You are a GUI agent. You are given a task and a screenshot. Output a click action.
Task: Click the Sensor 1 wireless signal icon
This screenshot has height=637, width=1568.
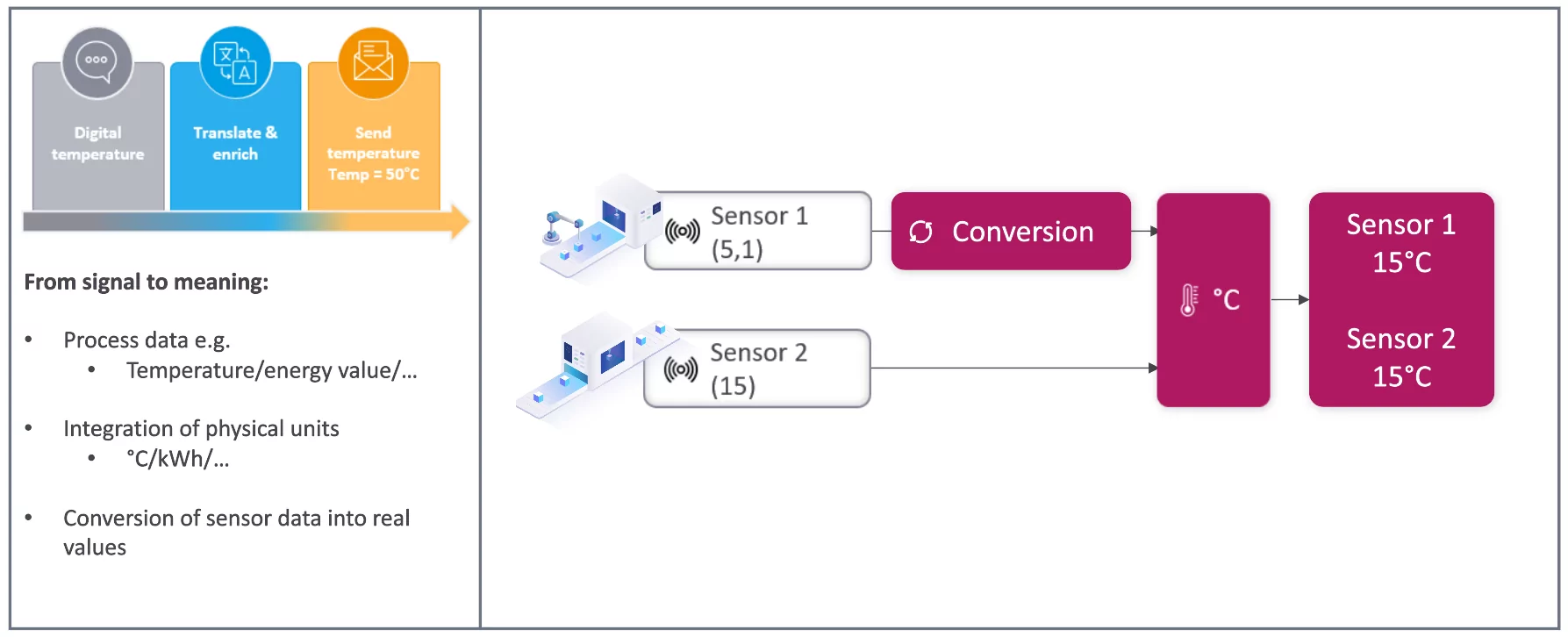tap(682, 232)
